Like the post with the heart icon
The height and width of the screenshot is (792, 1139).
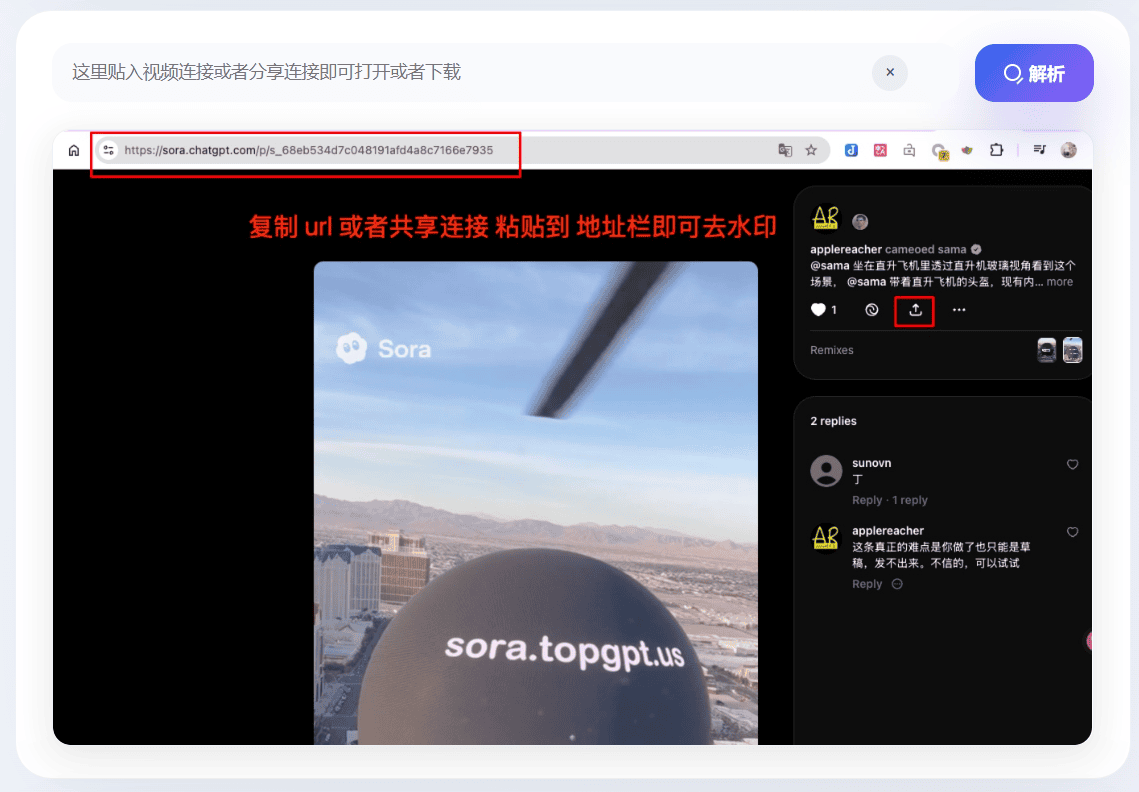(818, 310)
